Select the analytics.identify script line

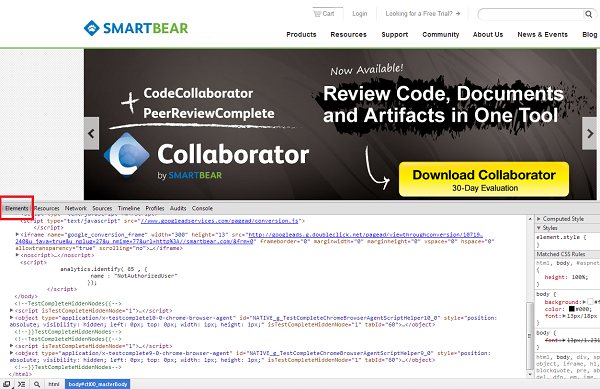tap(104, 269)
